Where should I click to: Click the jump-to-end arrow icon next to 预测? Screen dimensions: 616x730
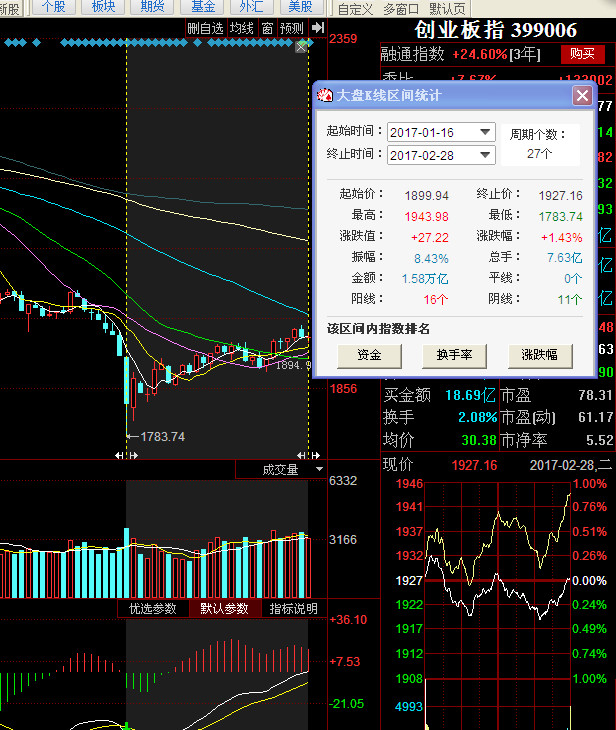[318, 28]
